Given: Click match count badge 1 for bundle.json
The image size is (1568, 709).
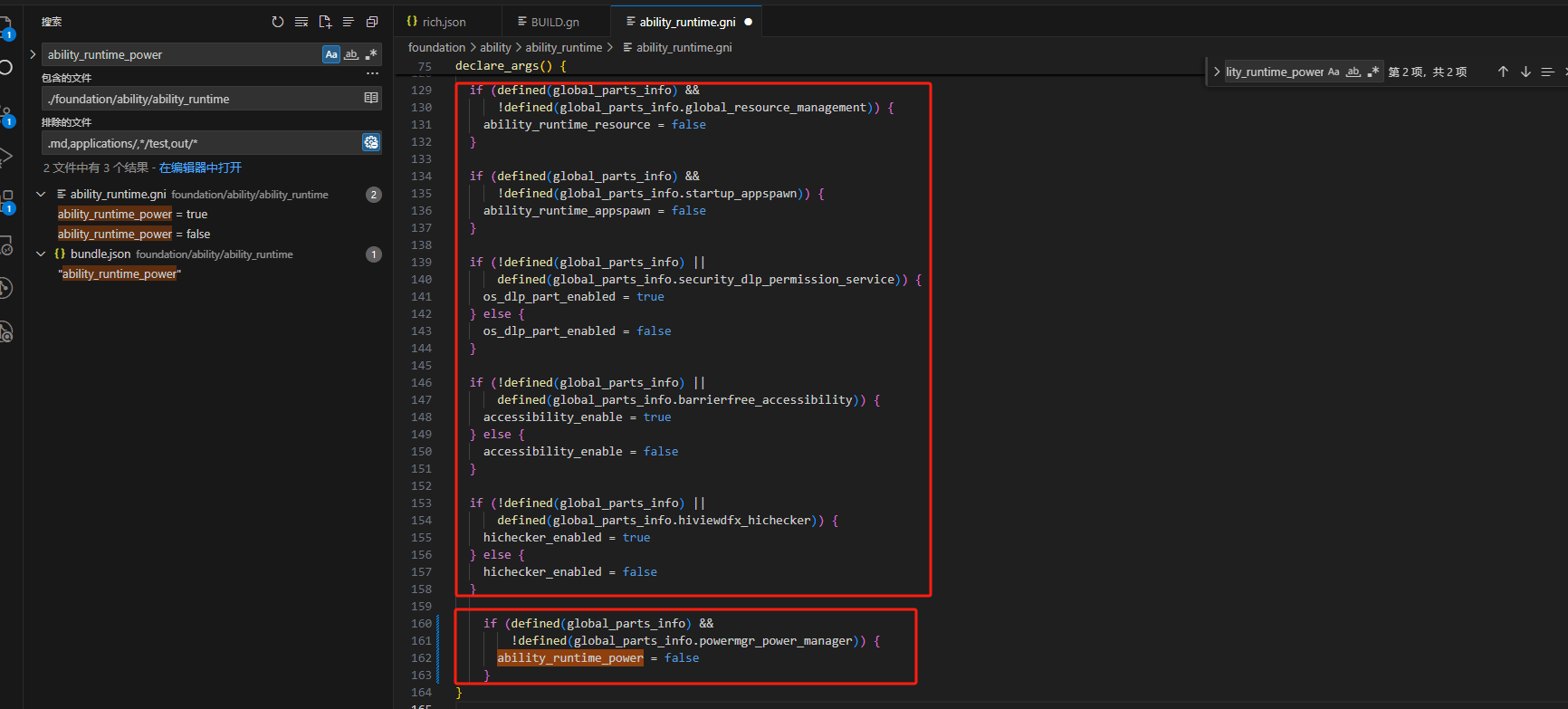Looking at the screenshot, I should (374, 254).
